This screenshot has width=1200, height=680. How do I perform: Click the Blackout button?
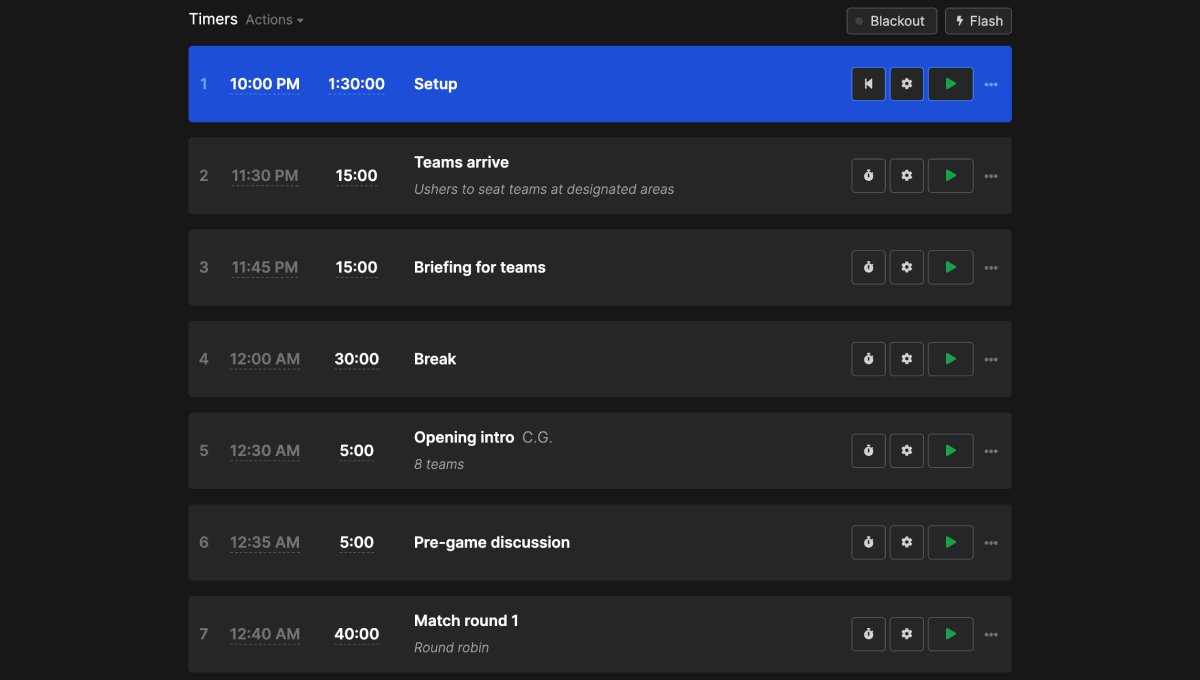pyautogui.click(x=891, y=20)
